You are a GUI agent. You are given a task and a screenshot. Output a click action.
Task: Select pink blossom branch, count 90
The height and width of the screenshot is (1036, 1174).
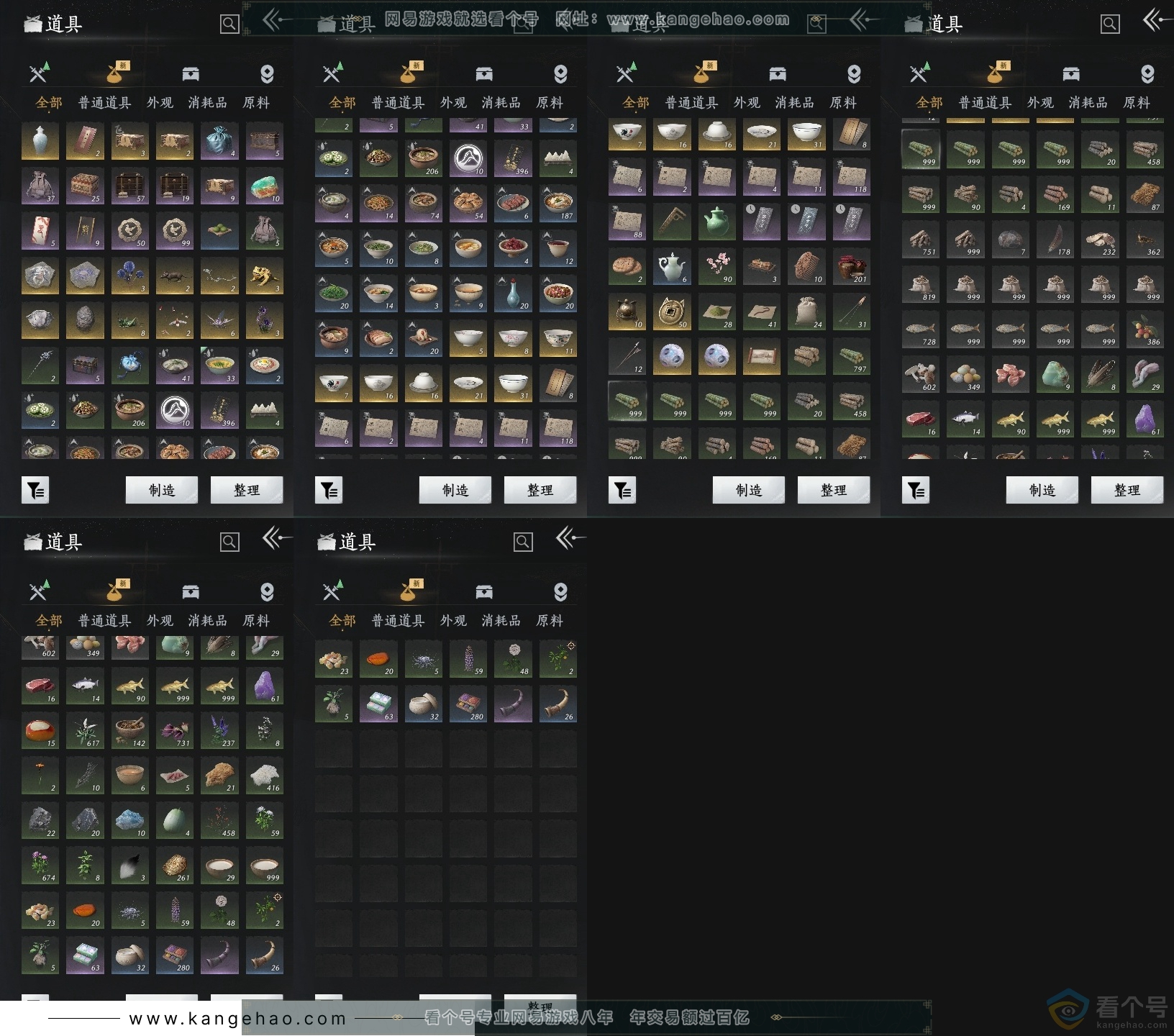(x=716, y=267)
